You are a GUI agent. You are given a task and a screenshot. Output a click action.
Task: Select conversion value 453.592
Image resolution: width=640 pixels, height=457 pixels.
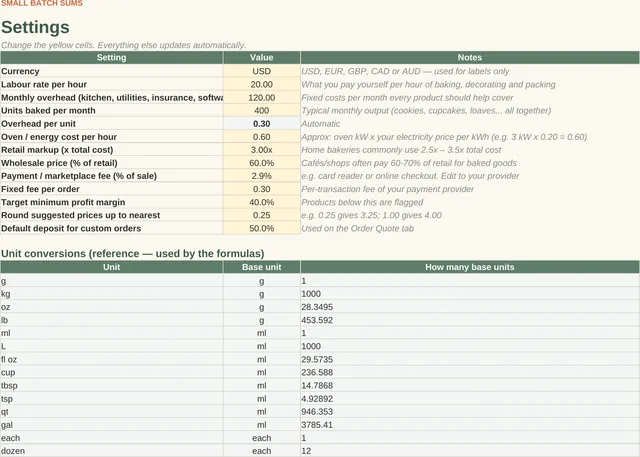[x=470, y=320]
